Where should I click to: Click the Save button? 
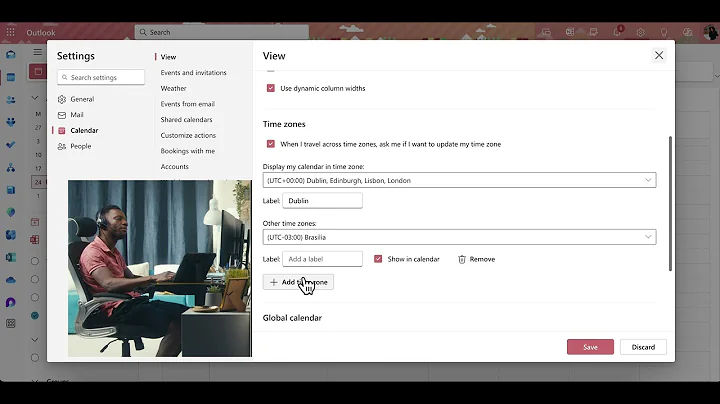pos(590,347)
